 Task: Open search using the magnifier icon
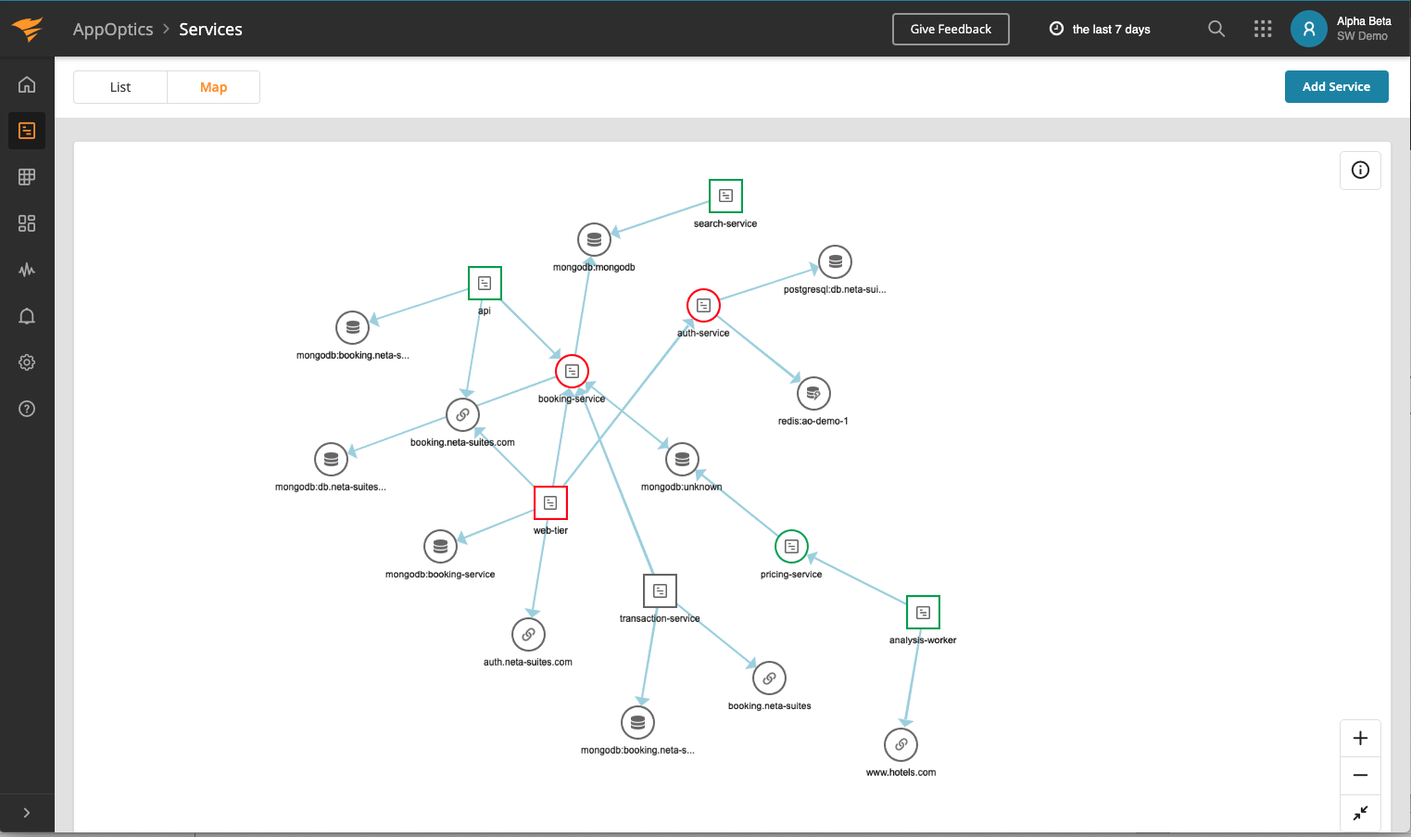(1216, 29)
